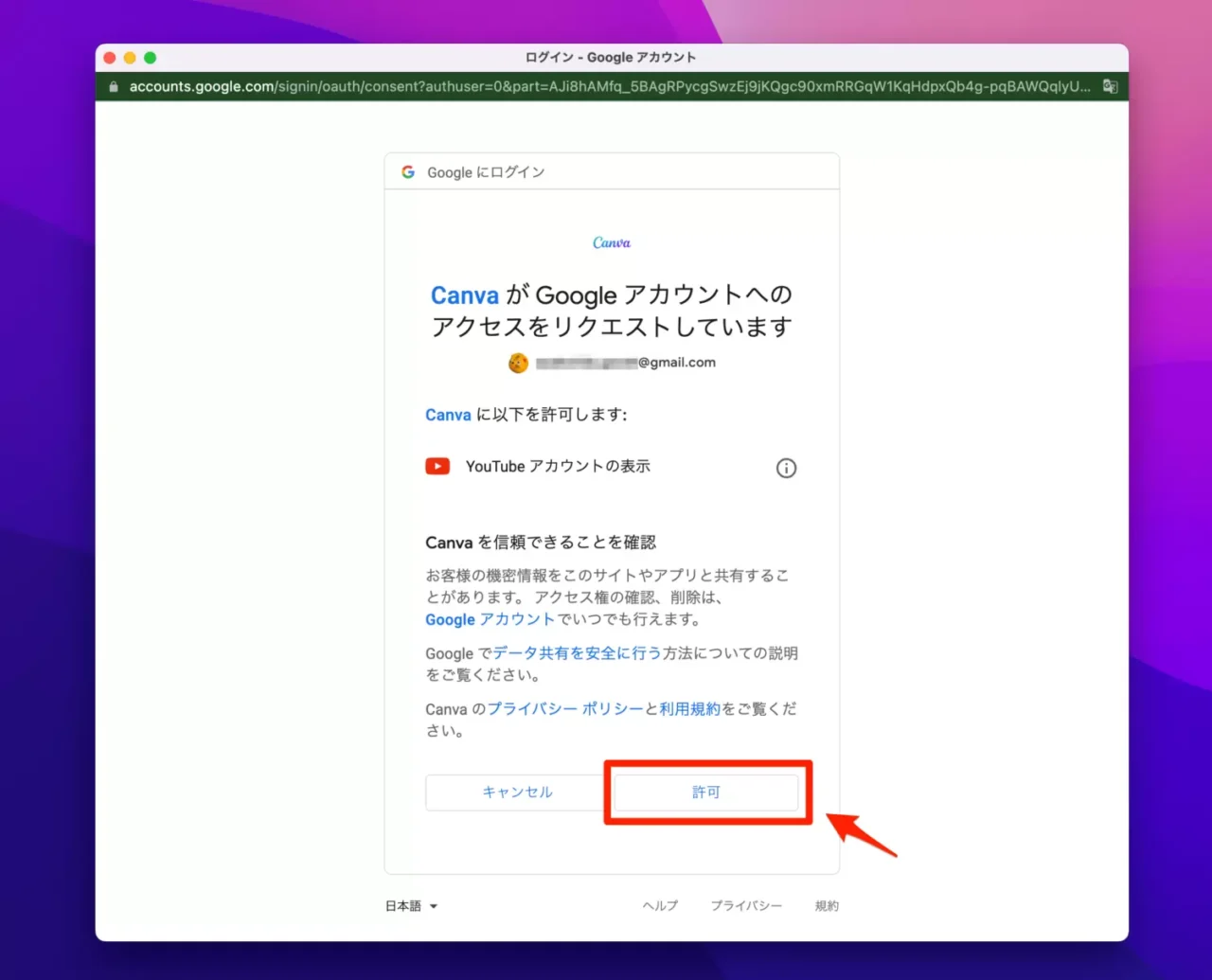Viewport: 1212px width, 980px height.
Task: Click the Canva logo above the heading
Action: pos(612,242)
